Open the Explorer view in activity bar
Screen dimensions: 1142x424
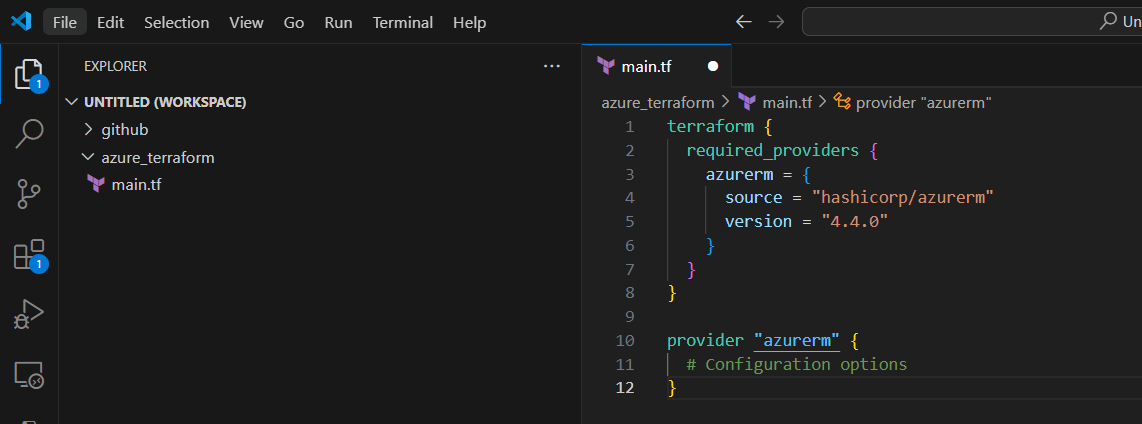[x=29, y=74]
